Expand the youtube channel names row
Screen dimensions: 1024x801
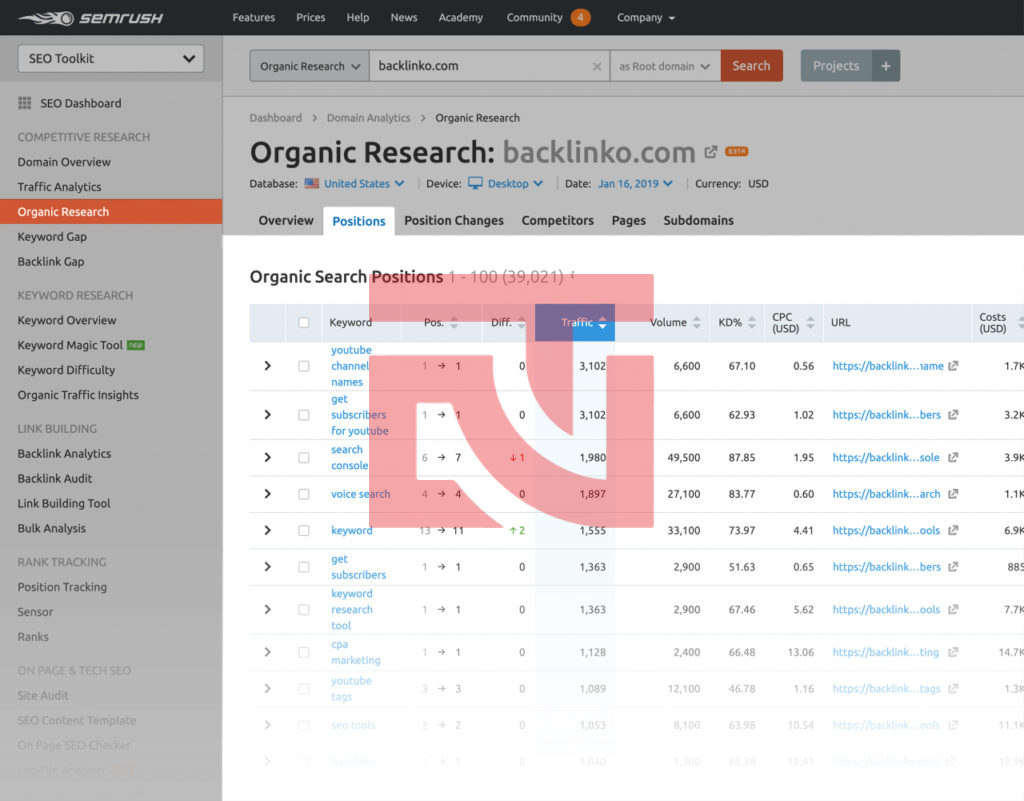[267, 366]
